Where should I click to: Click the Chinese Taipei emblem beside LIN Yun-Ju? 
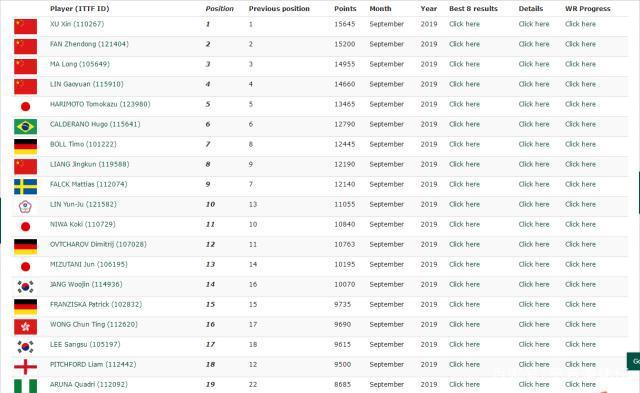pos(25,207)
